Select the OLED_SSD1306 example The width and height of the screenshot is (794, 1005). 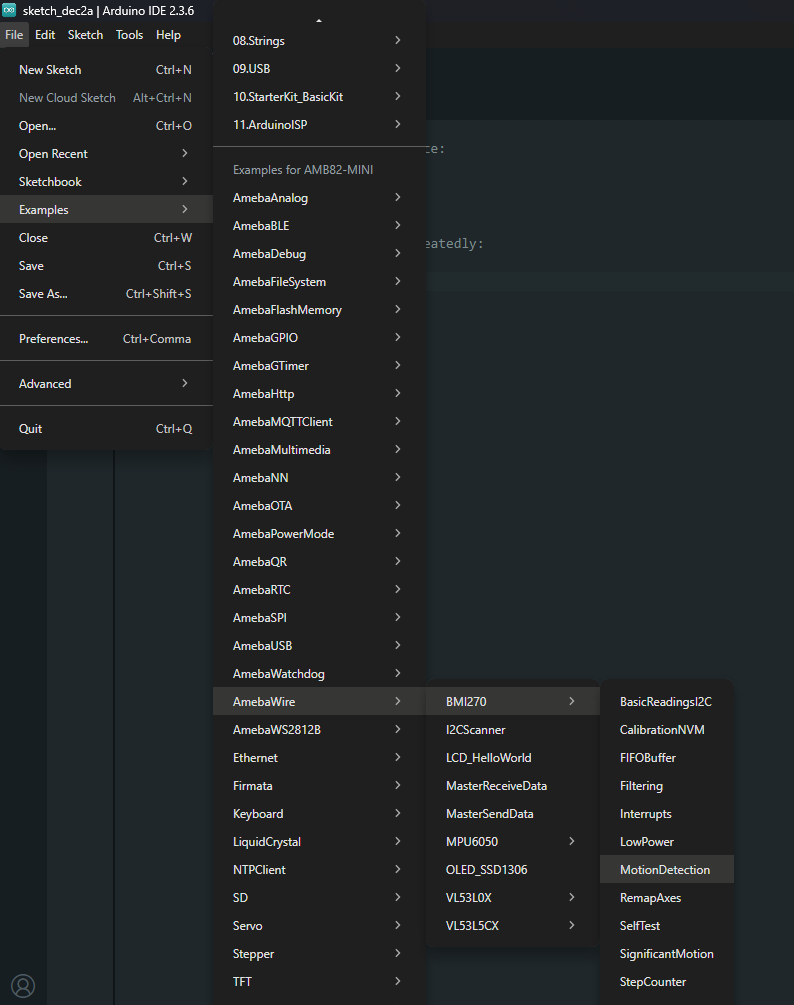click(487, 870)
